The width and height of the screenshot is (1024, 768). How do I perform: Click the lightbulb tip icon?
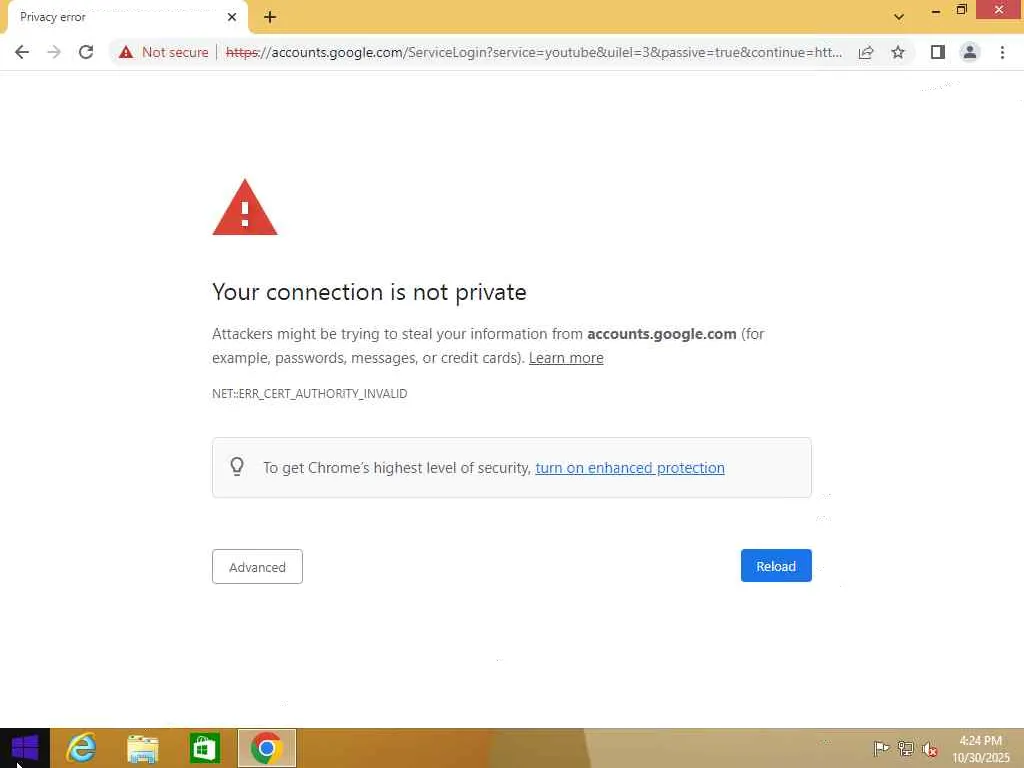point(237,466)
